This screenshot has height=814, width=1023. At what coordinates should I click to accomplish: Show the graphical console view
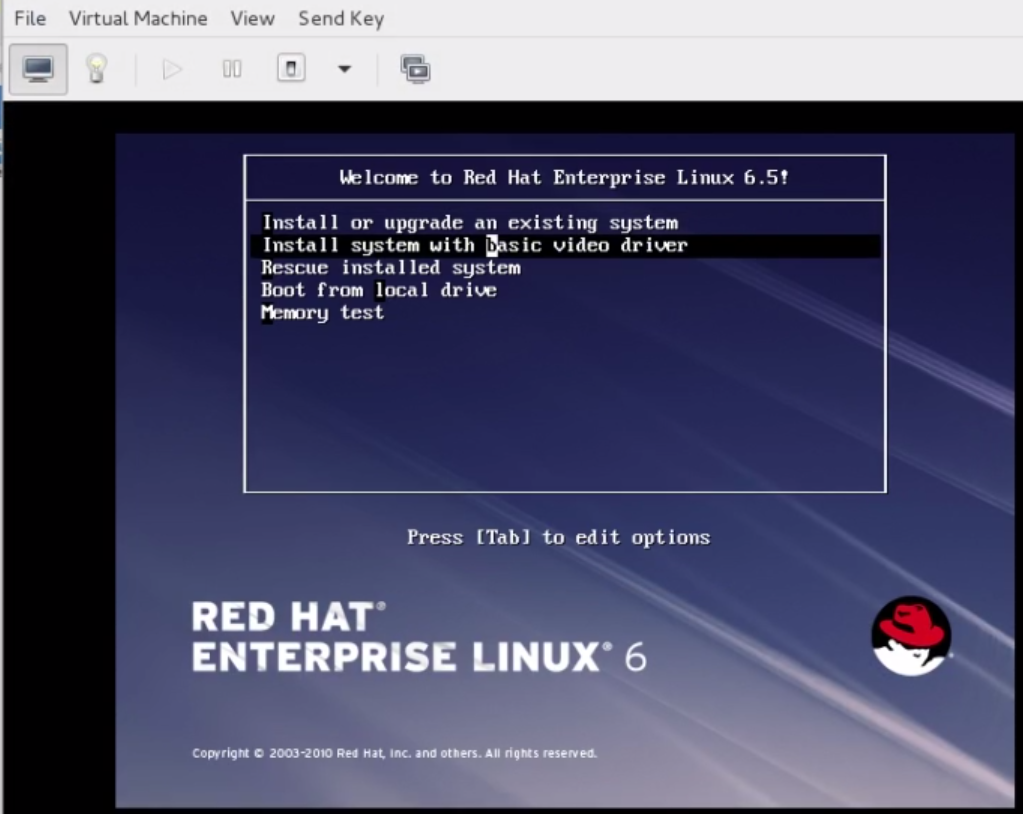[x=38, y=69]
